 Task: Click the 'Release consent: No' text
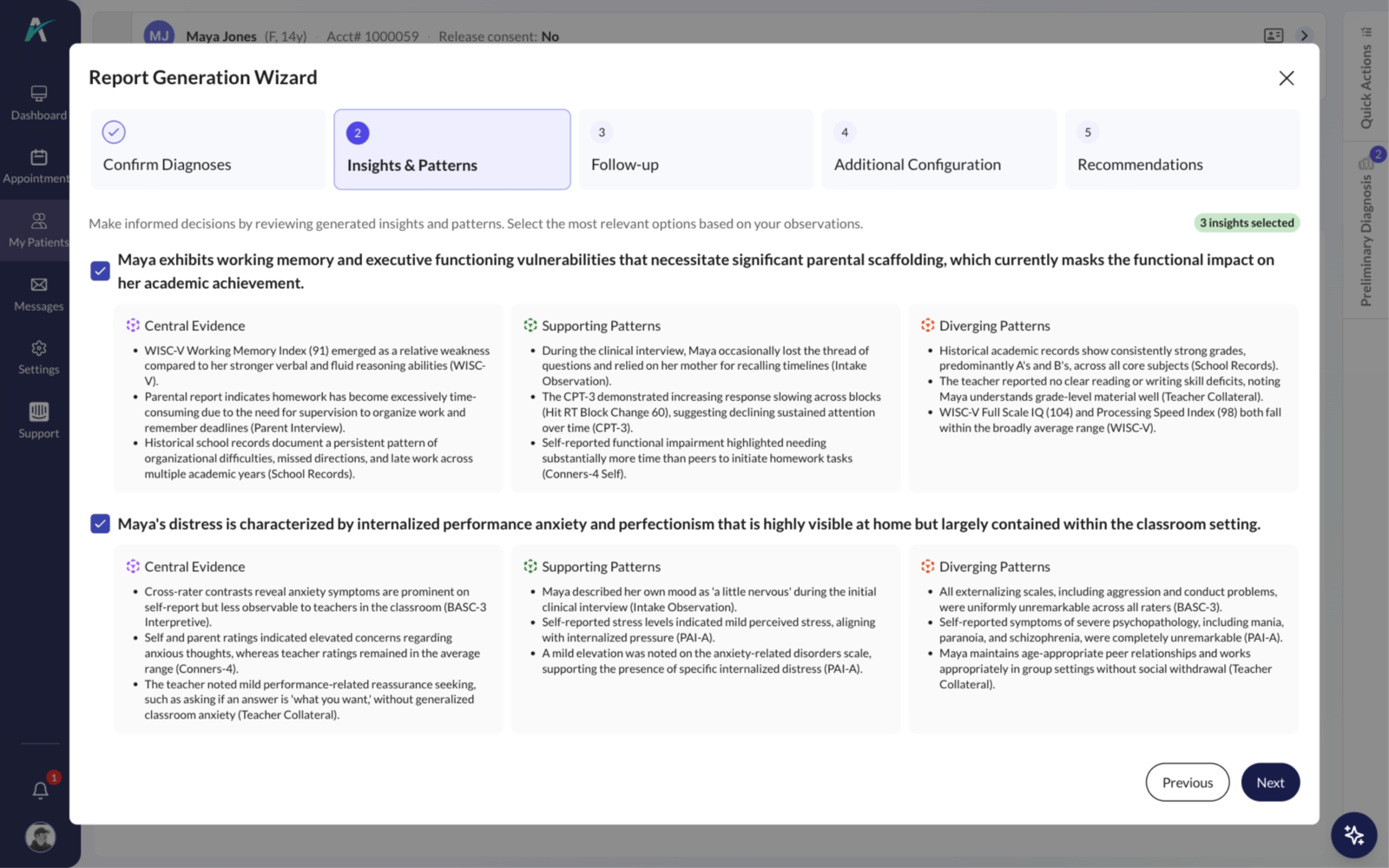click(498, 36)
